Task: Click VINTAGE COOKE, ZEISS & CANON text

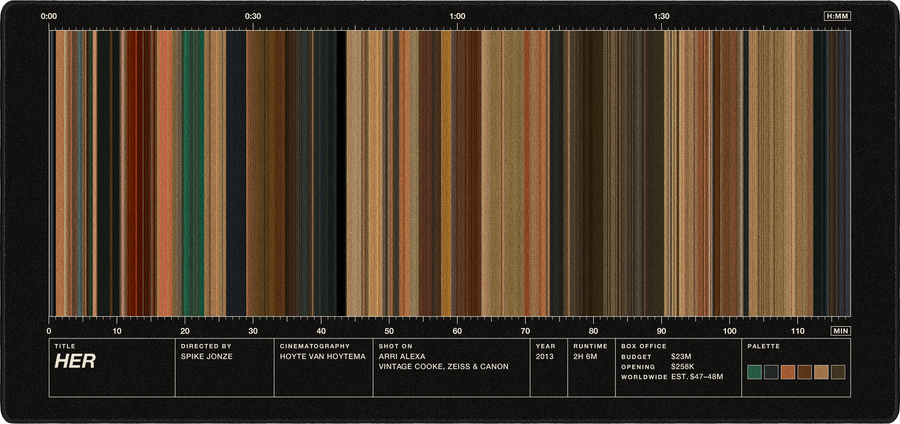Action: click(444, 367)
